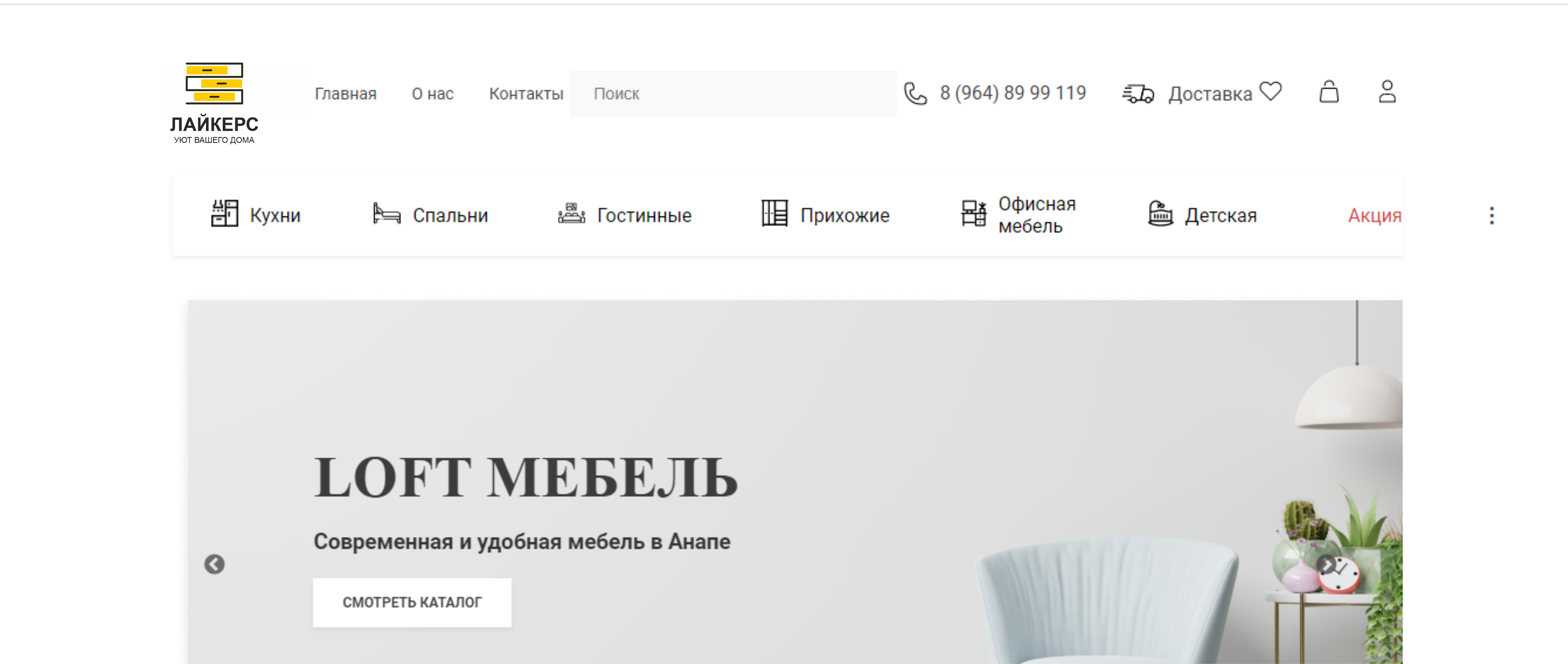Viewport: 1568px width, 664px height.
Task: Click LOFT МЕБЕЛЬ banner heading
Action: [x=526, y=478]
